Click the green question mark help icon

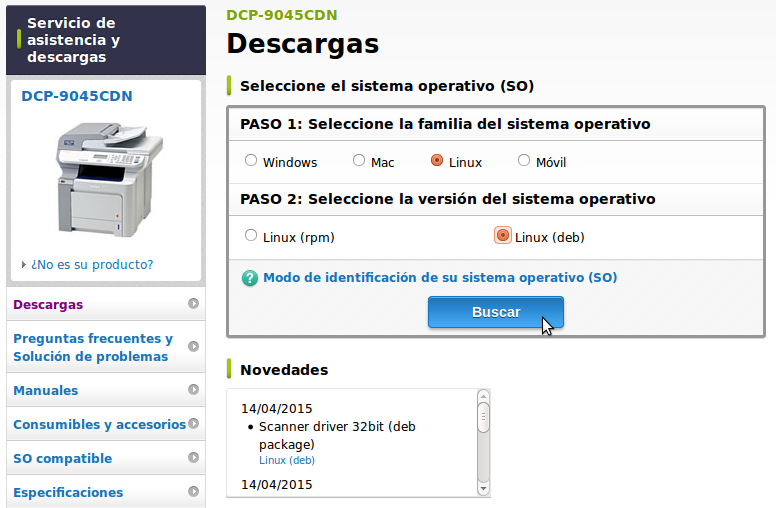tap(250, 278)
